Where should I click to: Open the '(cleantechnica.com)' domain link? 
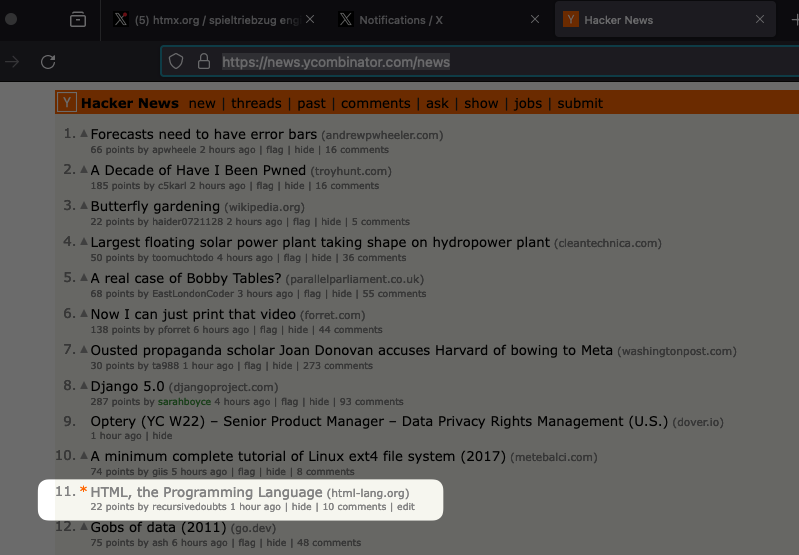[x=608, y=243]
